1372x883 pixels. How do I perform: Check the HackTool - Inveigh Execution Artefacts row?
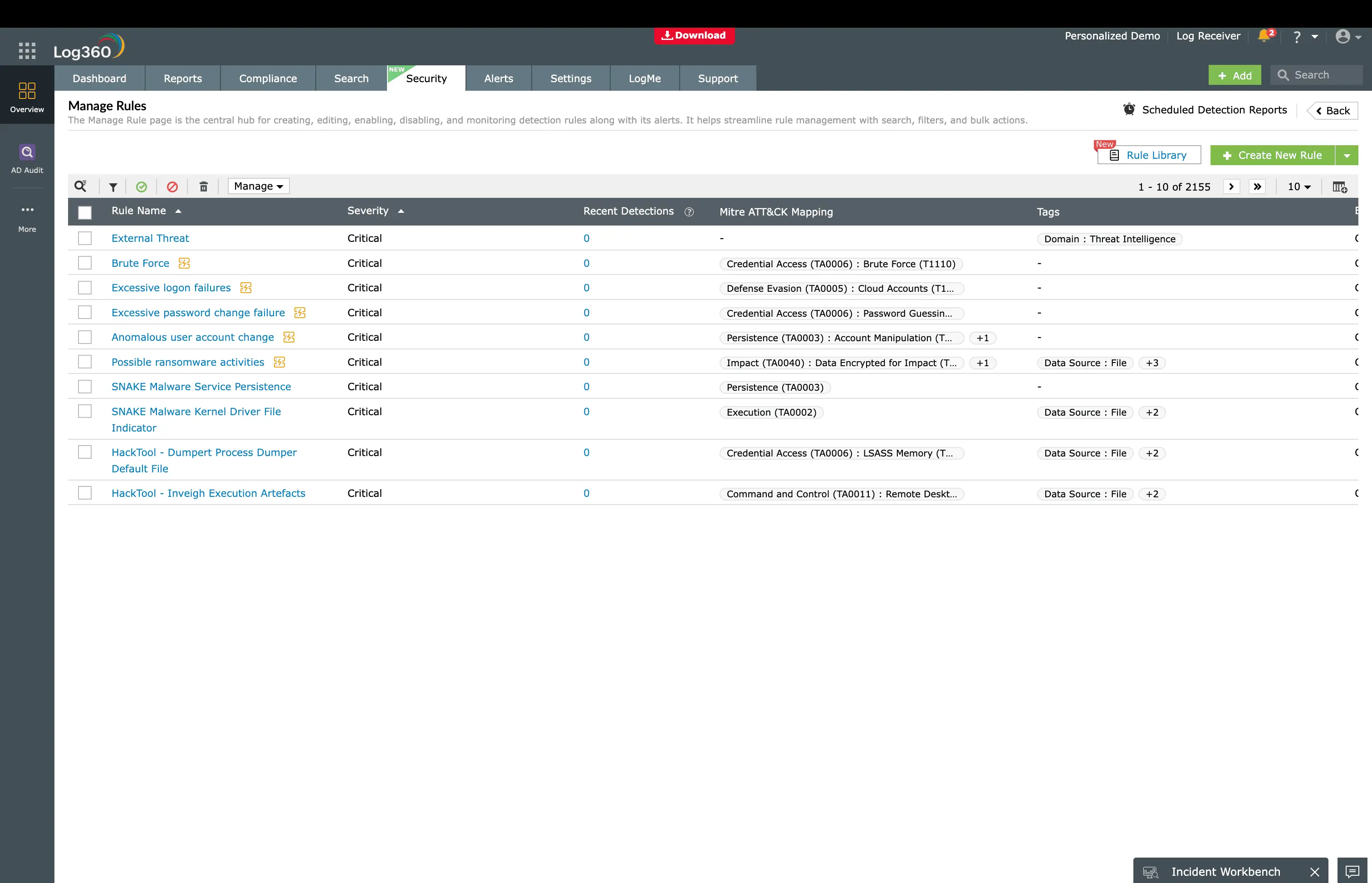pos(85,492)
